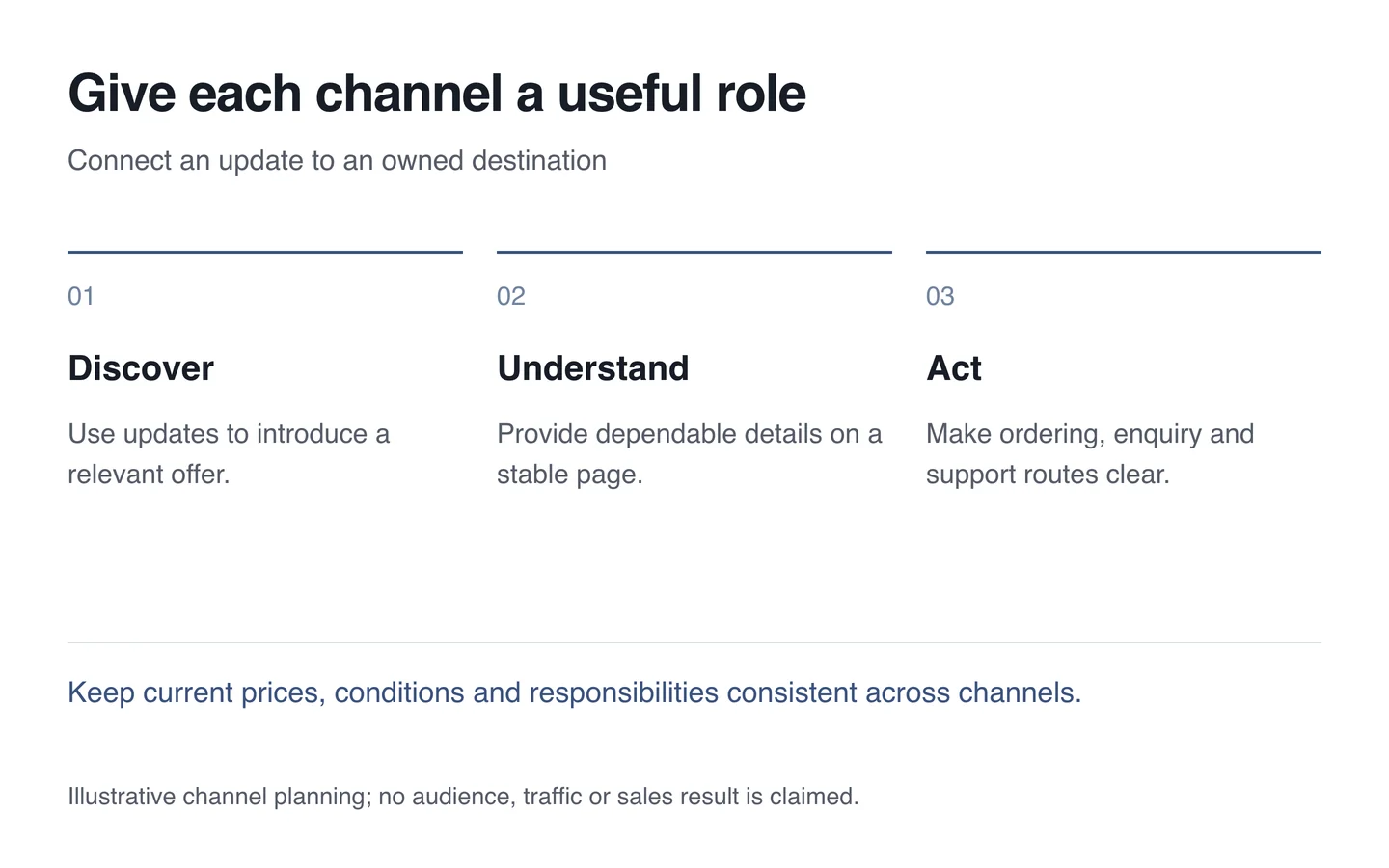Click the text about ordering, enquiry and support routes
The height and width of the screenshot is (868, 1389).
tap(1090, 454)
